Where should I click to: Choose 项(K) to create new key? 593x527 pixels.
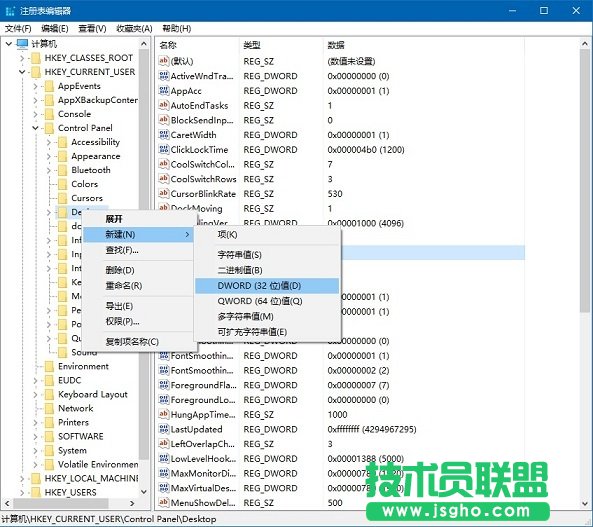coord(267,235)
